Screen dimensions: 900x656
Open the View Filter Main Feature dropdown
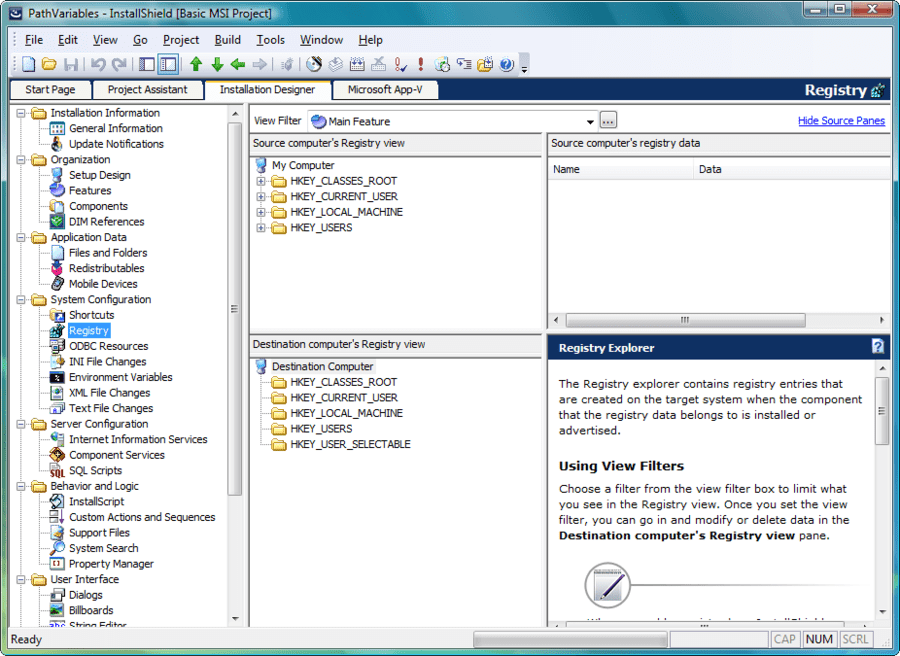(589, 122)
